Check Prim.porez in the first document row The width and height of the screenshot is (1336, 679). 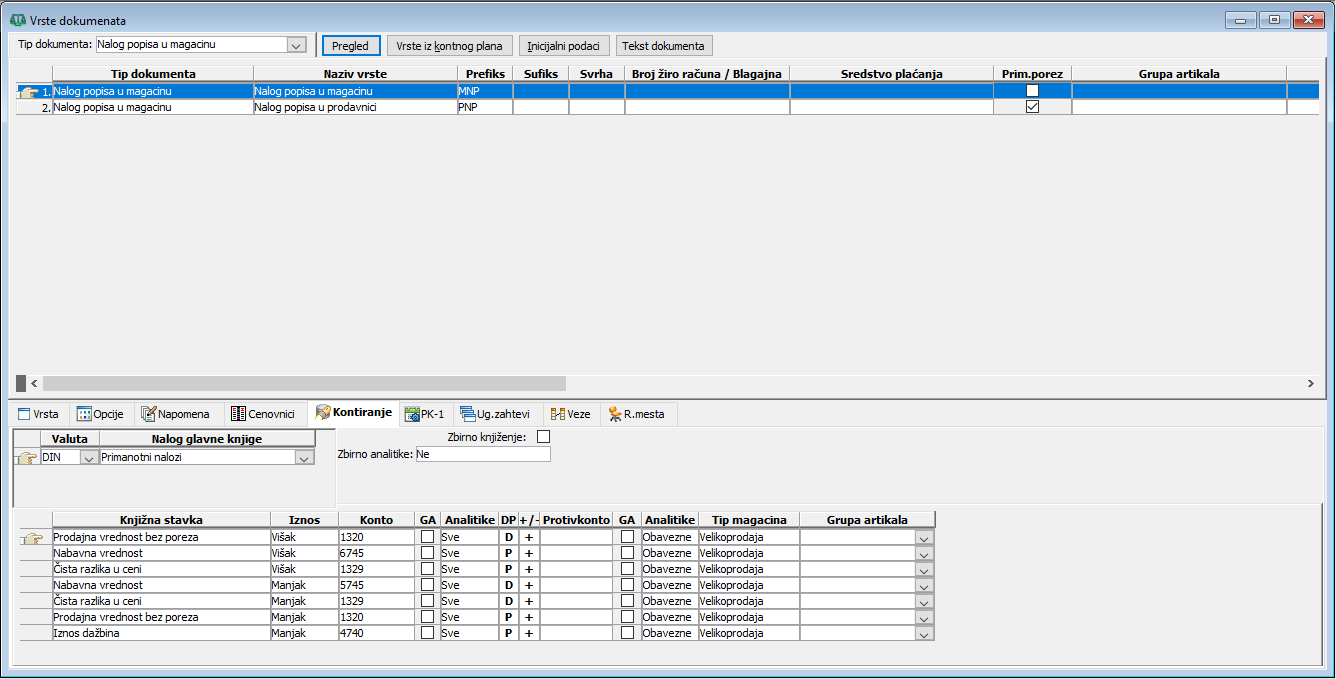[1033, 90]
